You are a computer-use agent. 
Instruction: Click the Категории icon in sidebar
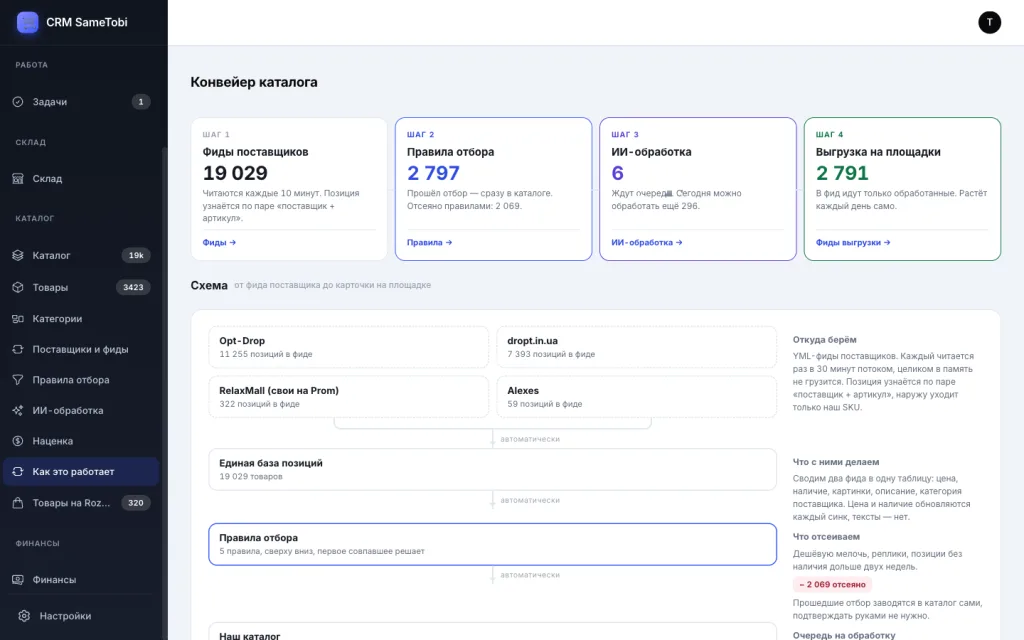[x=18, y=319]
